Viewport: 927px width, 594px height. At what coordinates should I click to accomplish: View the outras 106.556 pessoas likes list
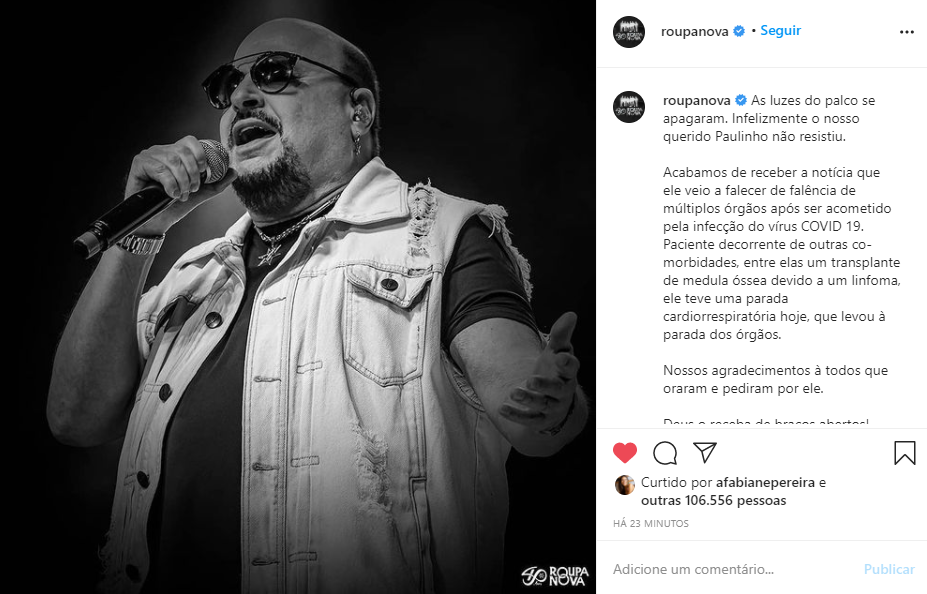[x=714, y=501]
